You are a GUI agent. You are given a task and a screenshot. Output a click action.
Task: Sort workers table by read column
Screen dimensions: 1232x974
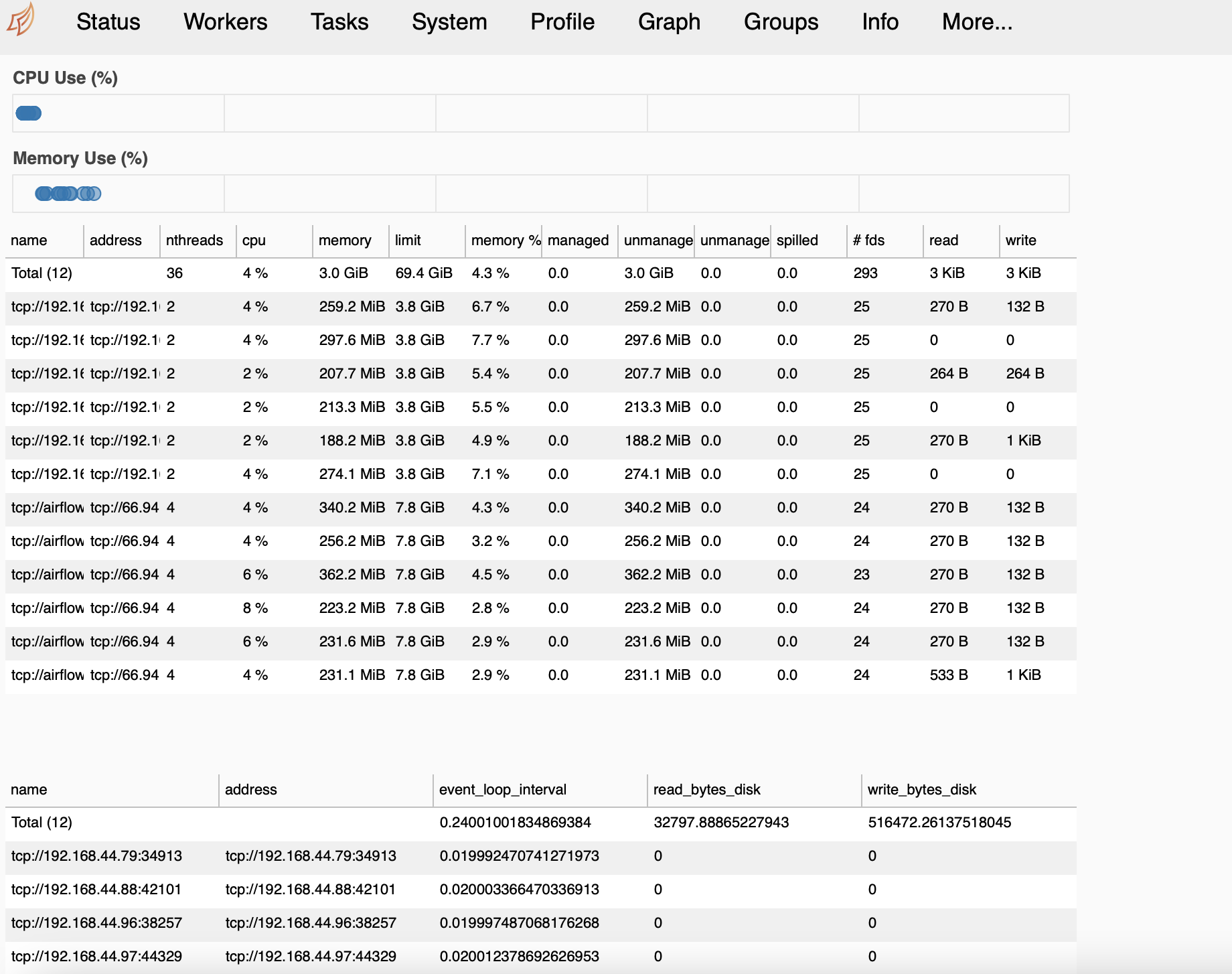[943, 240]
